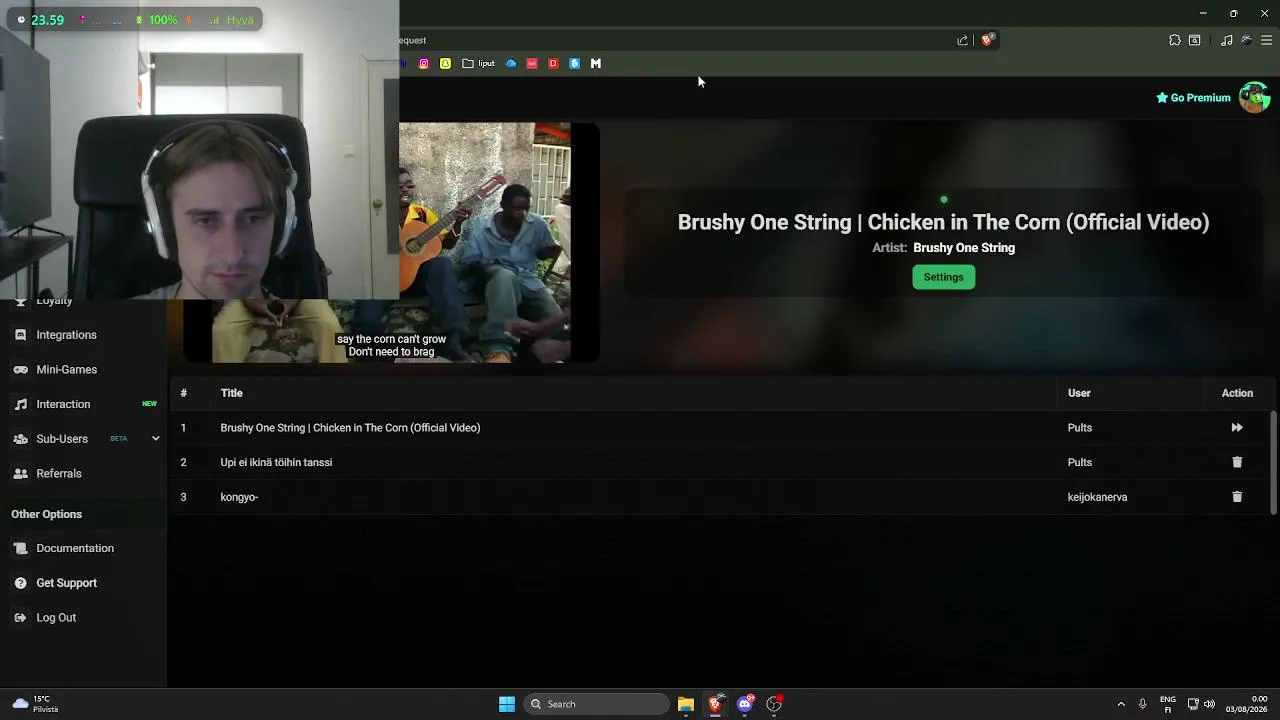
Task: Click the User column header
Action: point(1079,393)
